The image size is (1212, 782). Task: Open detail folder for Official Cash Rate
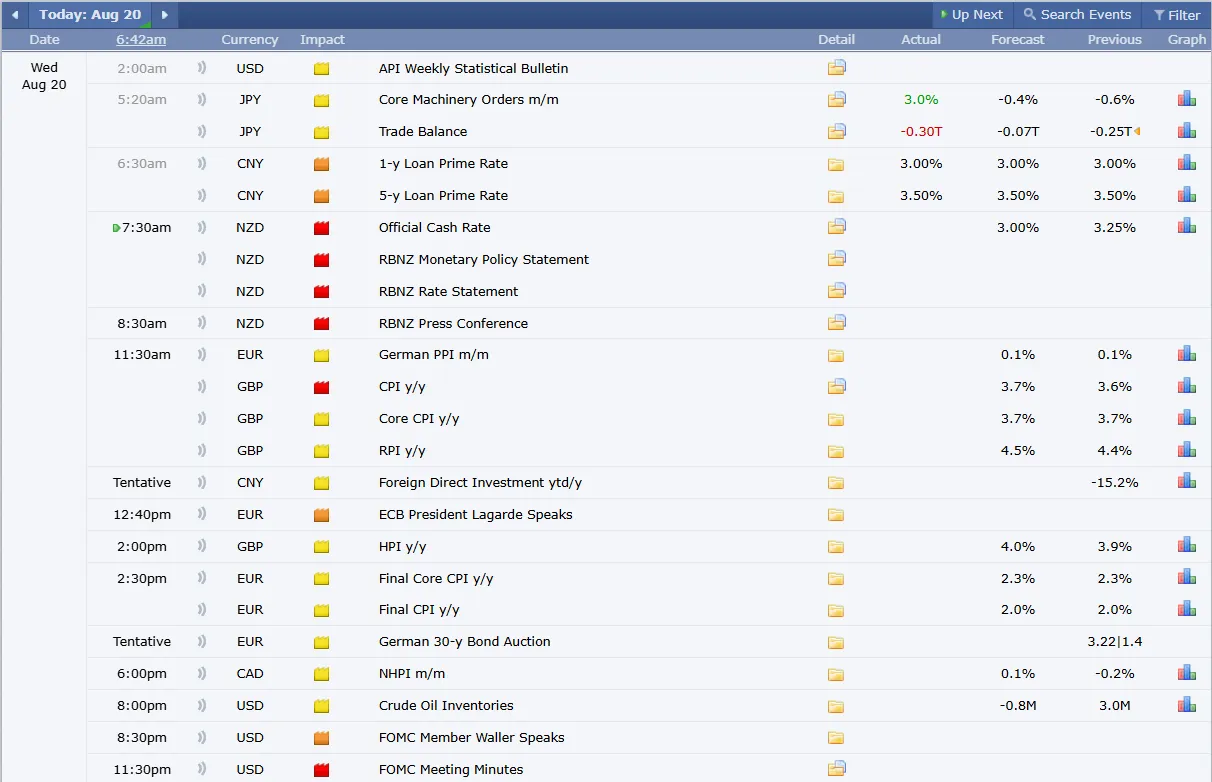[836, 227]
